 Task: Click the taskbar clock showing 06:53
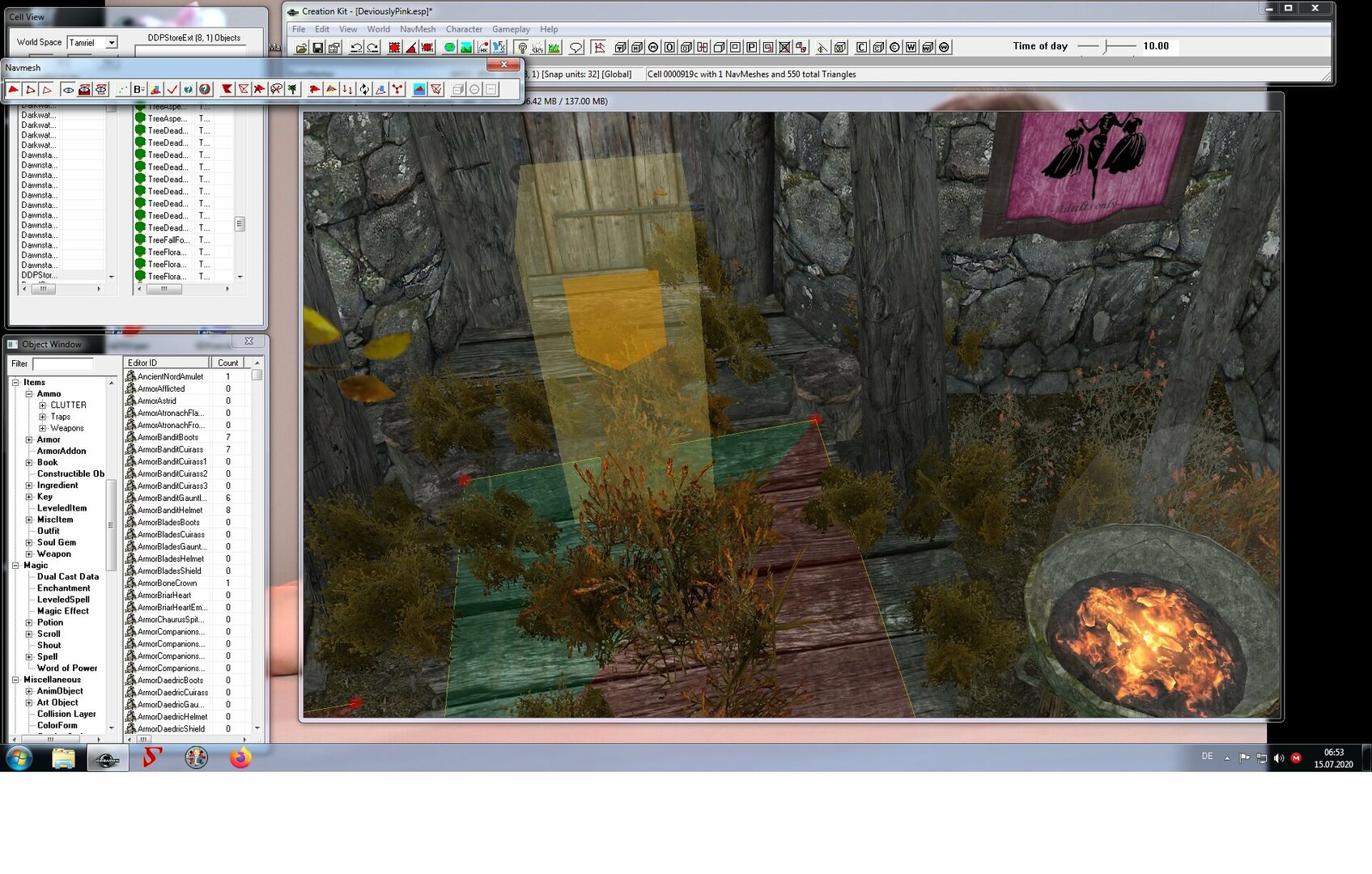(1333, 758)
